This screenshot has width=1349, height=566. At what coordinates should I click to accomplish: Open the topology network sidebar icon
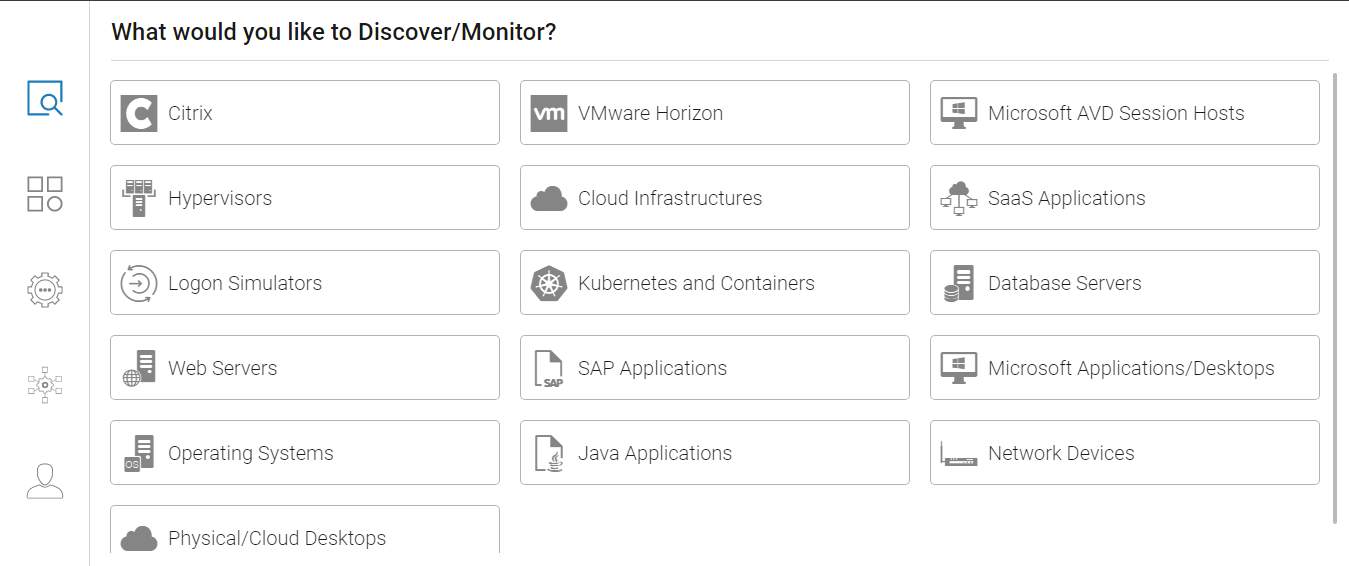coord(45,384)
